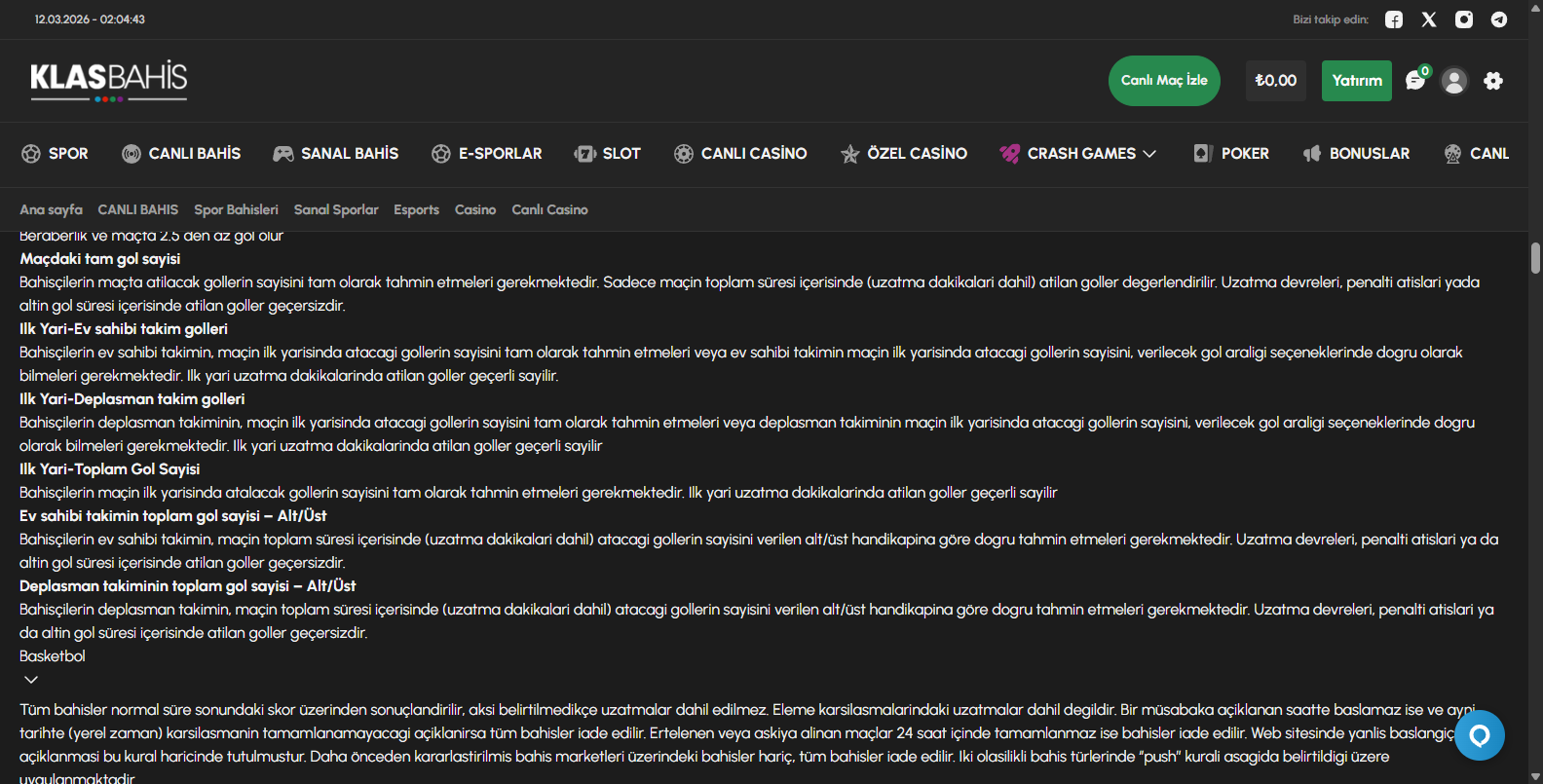Screen dimensions: 1543x784
Task: Click the soccer ball SPOR icon
Action: 31,154
